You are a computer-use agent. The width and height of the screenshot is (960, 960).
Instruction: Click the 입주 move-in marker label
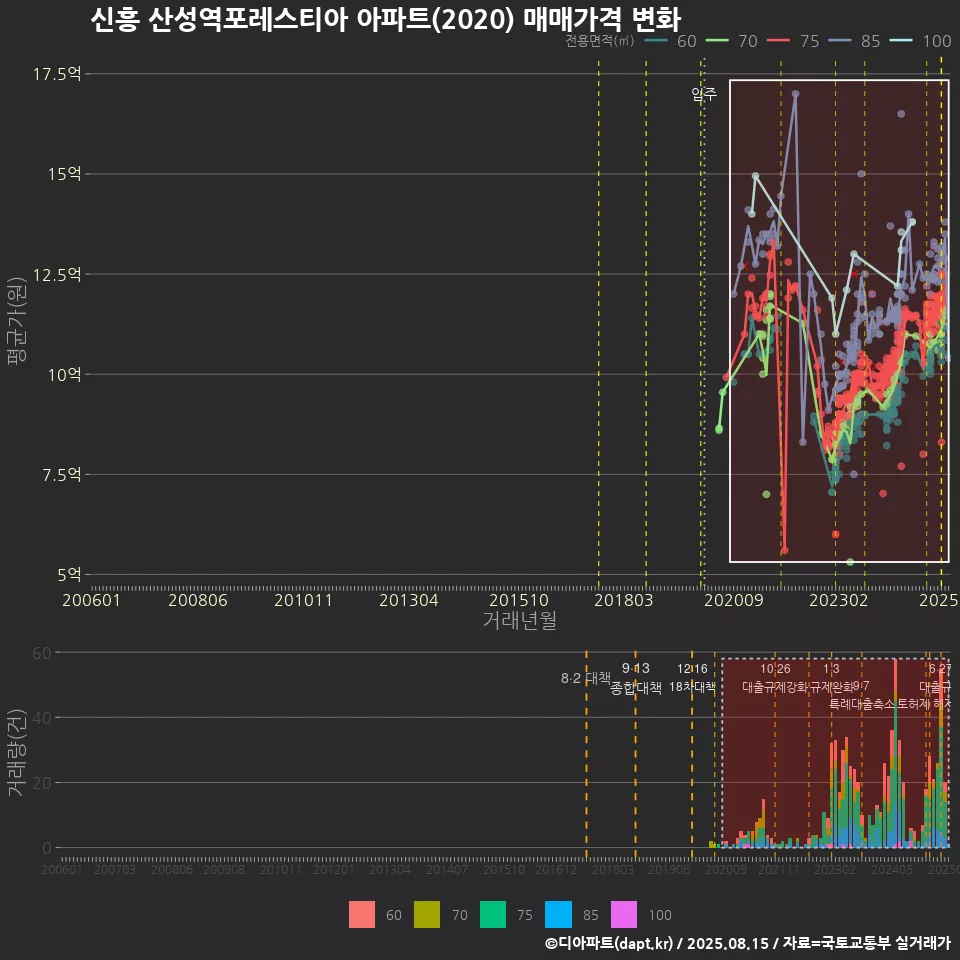click(x=704, y=94)
